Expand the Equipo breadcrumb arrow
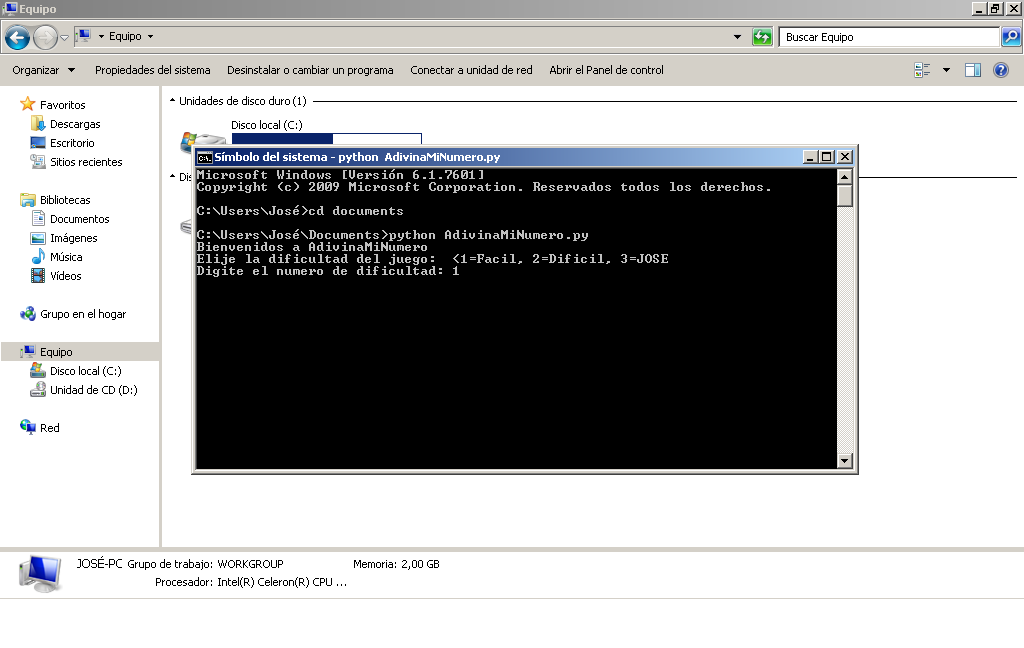Screen dimensions: 1024x648 pos(150,37)
